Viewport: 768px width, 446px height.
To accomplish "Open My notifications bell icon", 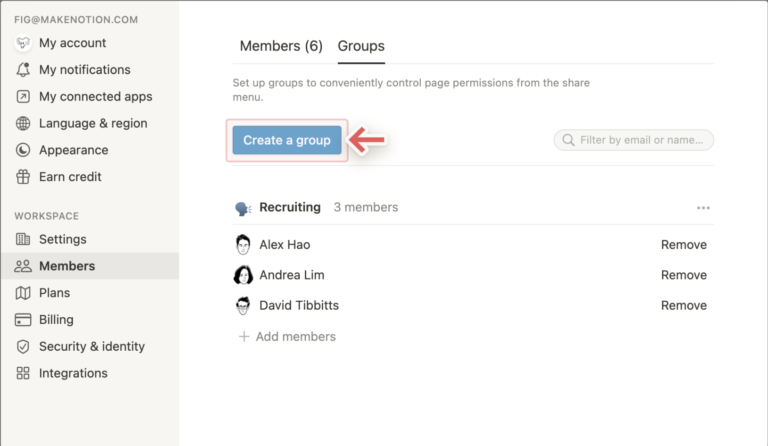I will [x=23, y=70].
